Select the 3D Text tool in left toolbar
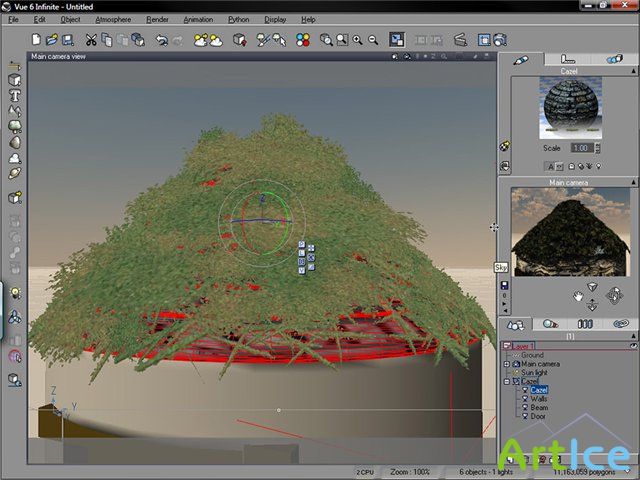 [x=15, y=95]
